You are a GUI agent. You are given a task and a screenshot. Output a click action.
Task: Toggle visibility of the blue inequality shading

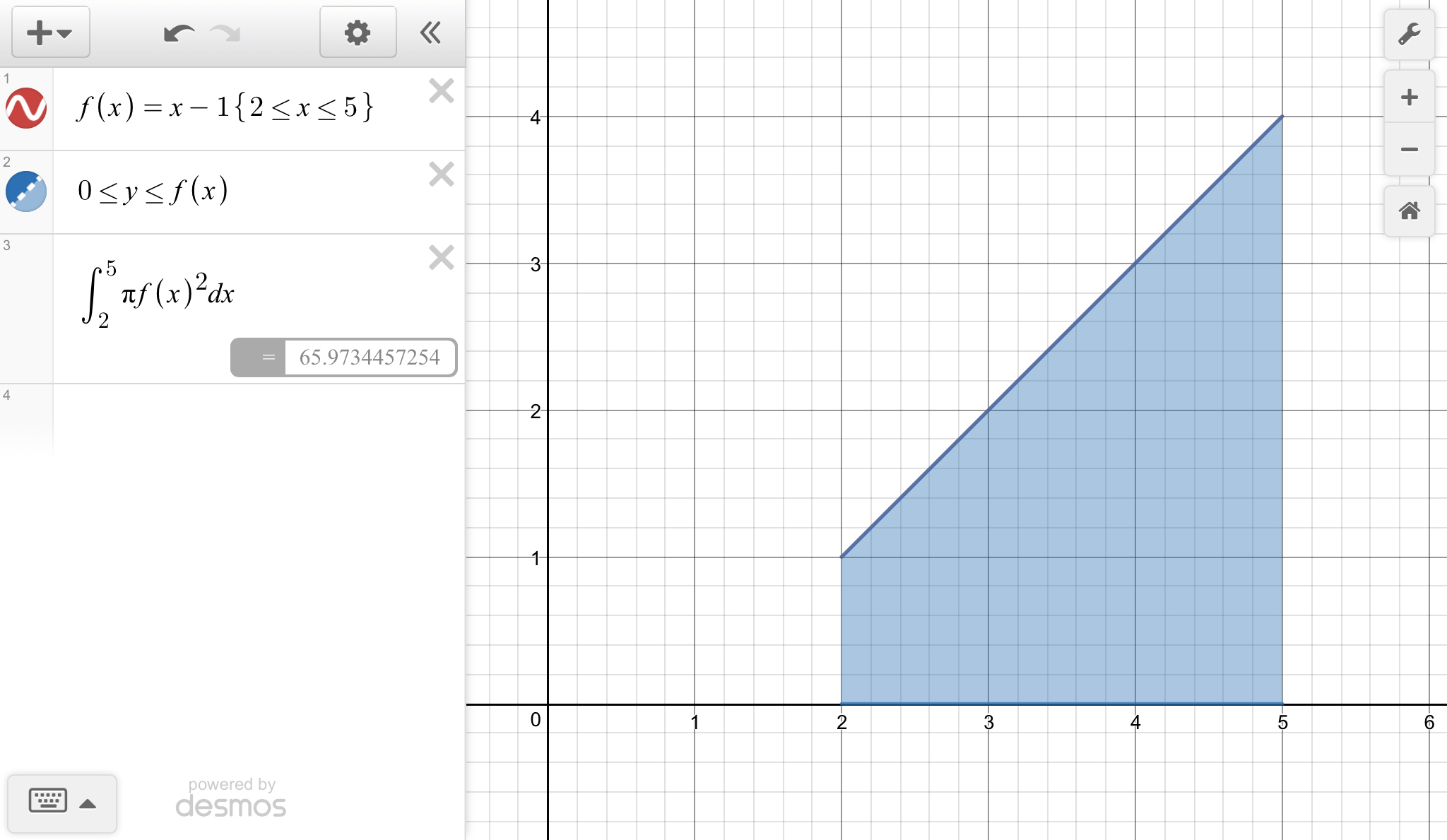click(x=26, y=191)
